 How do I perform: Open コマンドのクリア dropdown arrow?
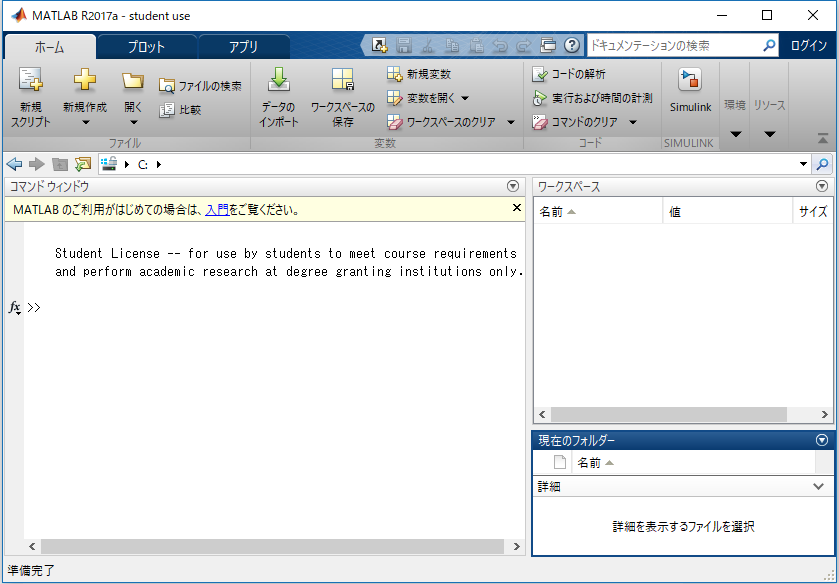click(x=632, y=122)
